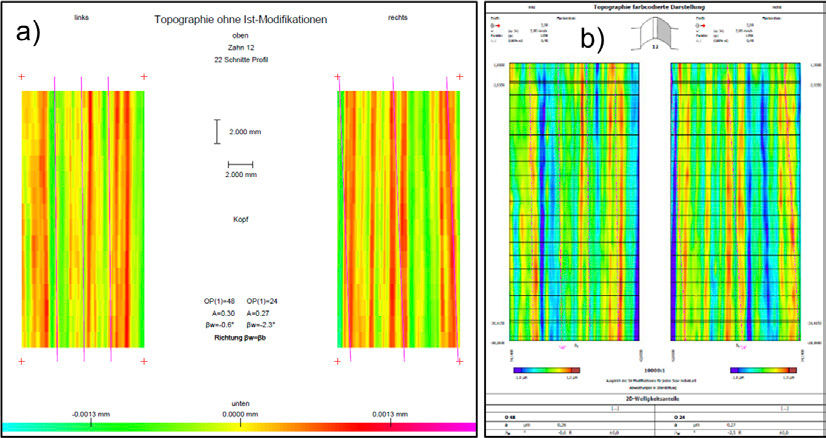Click the 'Richtung βw=βb' text
Image resolution: width=826 pixels, height=438 pixels.
point(241,336)
